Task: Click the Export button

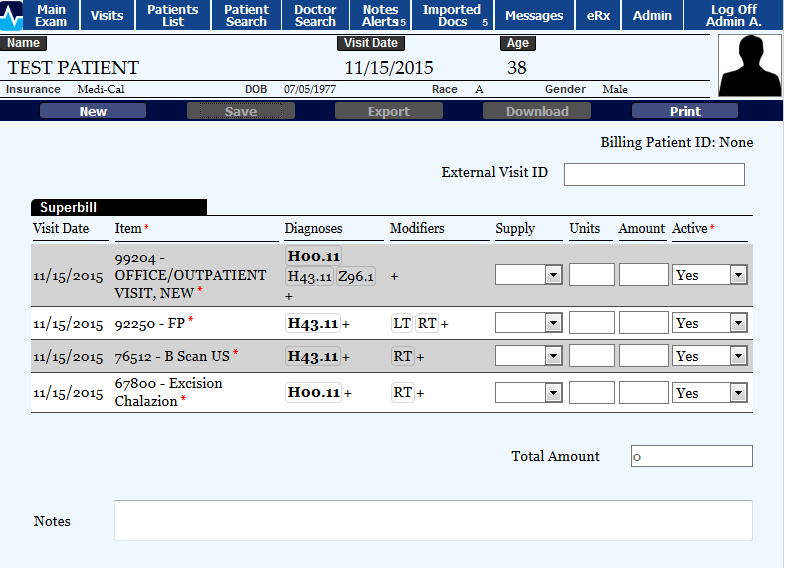Action: click(388, 111)
